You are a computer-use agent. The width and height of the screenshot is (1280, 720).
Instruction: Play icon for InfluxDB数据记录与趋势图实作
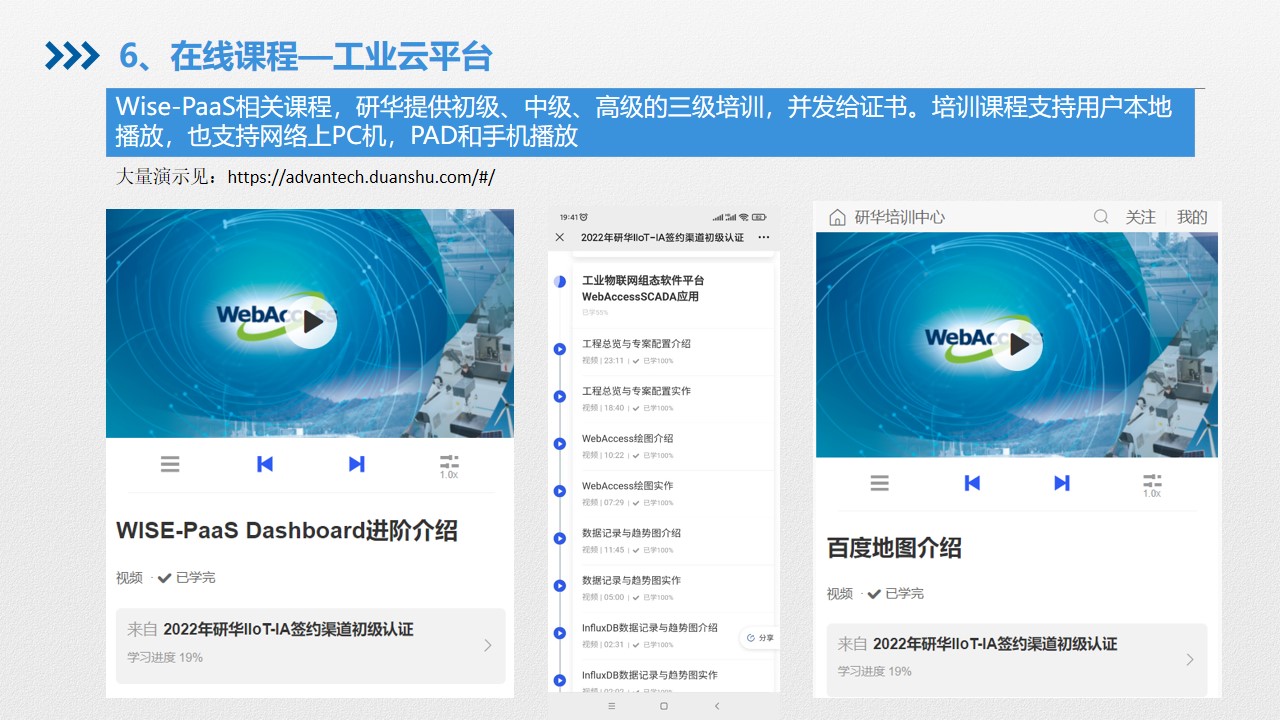[560, 680]
